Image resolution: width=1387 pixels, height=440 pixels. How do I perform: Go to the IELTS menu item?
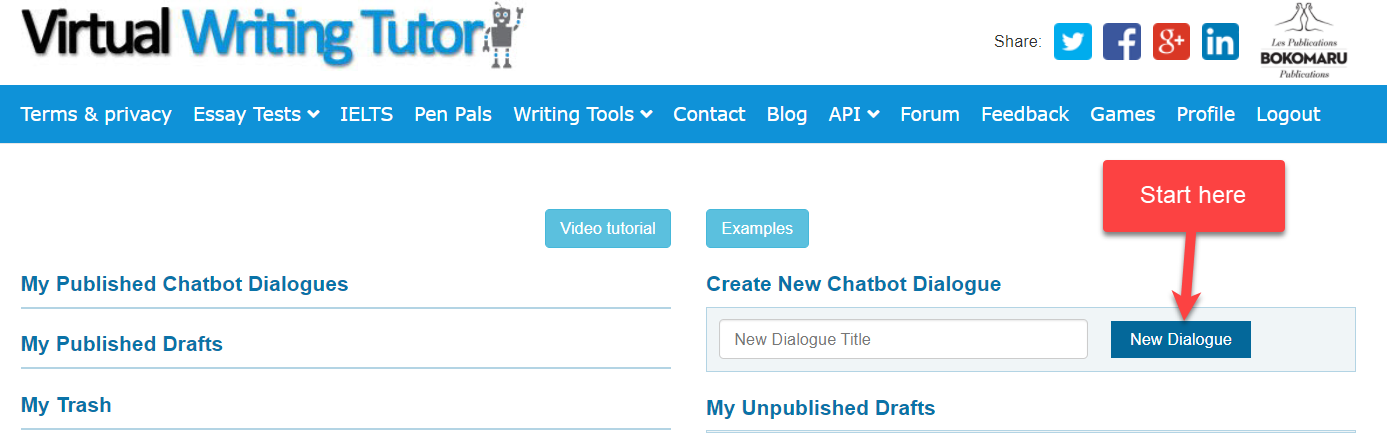pos(366,114)
